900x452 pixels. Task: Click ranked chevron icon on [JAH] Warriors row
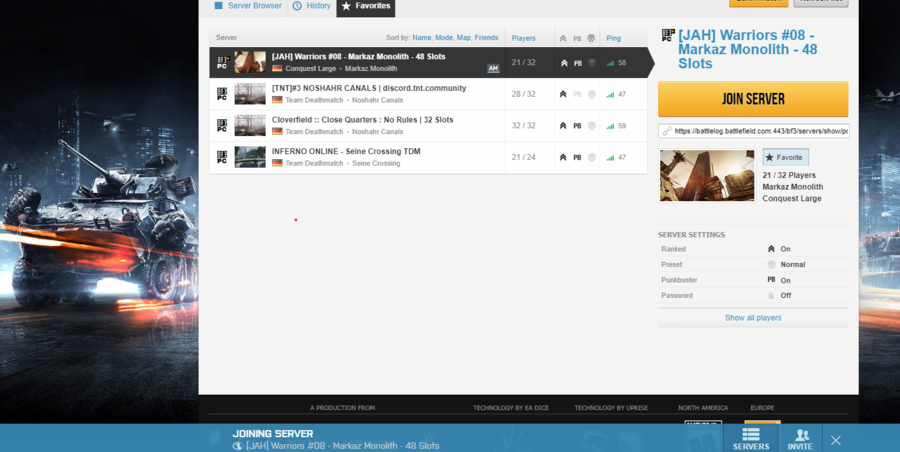click(x=564, y=63)
